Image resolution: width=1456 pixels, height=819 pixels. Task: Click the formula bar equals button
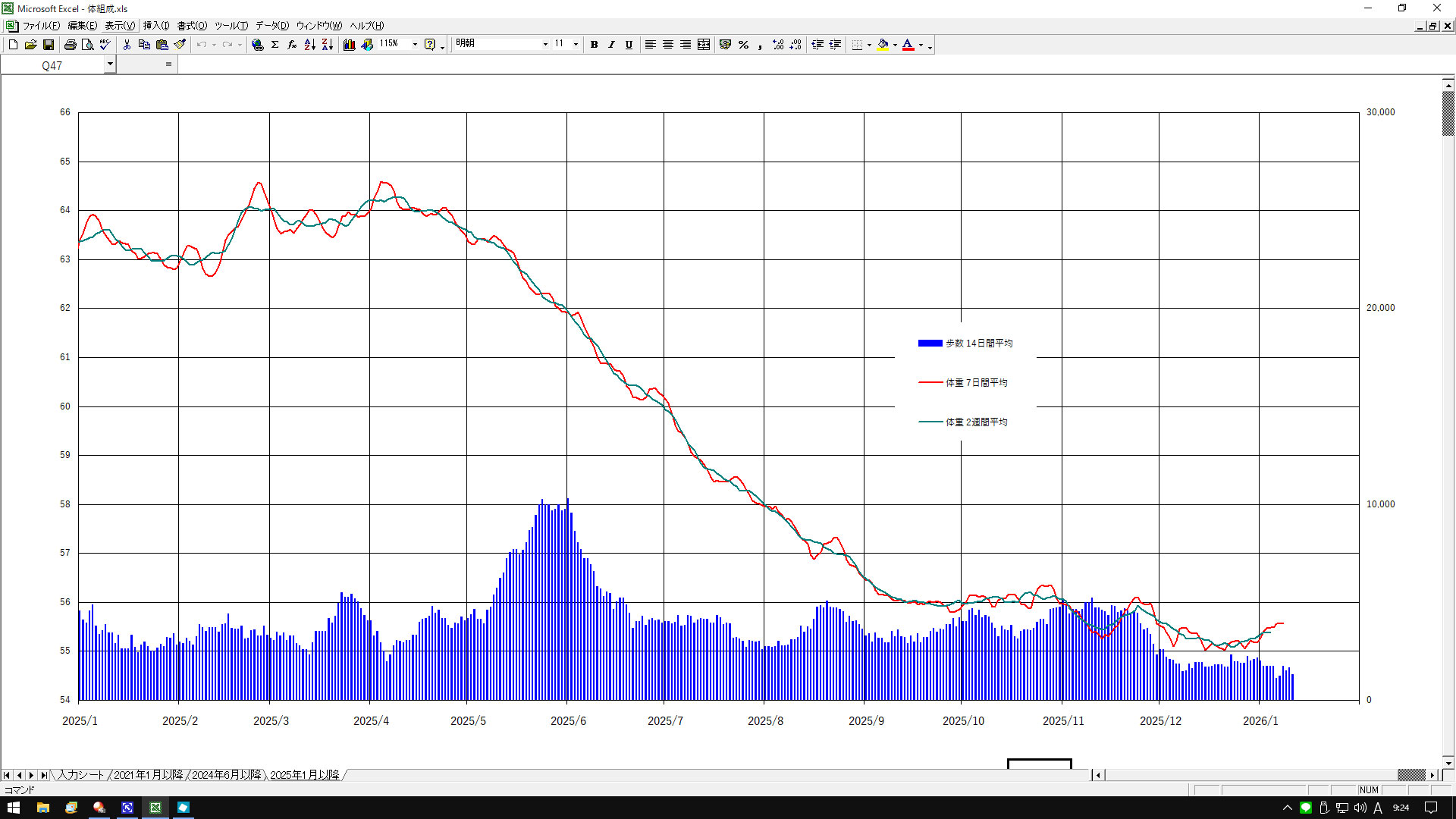pos(168,64)
